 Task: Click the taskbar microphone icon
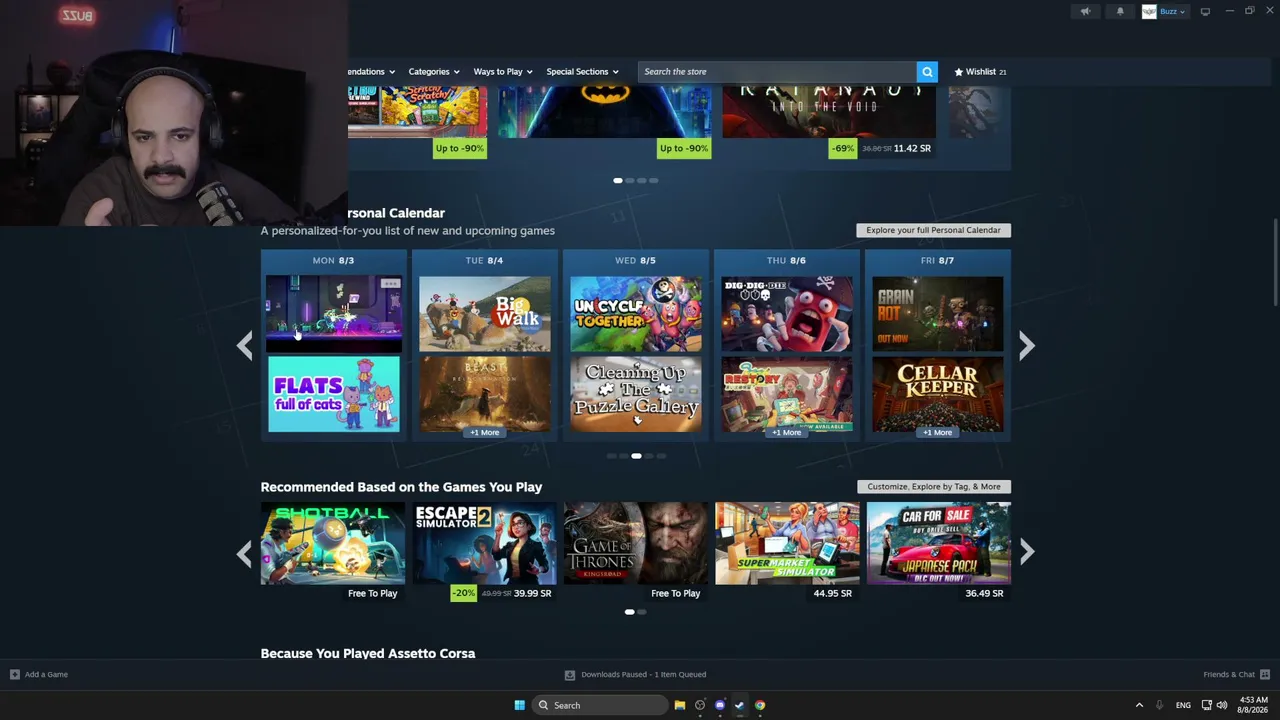[1160, 705]
